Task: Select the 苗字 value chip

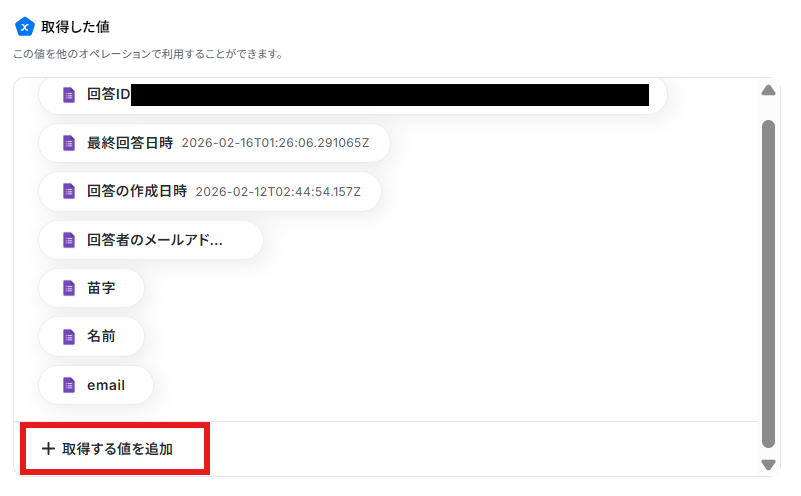Action: point(91,288)
